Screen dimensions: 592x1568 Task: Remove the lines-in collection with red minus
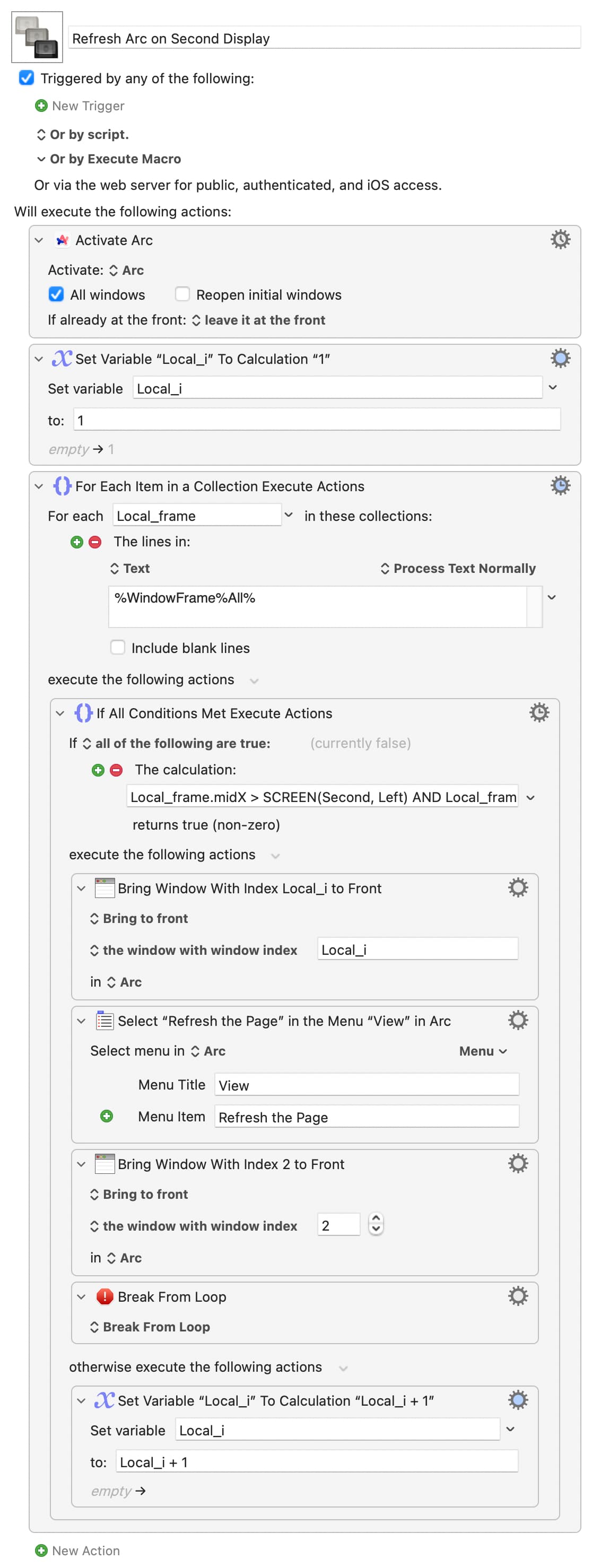[x=95, y=542]
